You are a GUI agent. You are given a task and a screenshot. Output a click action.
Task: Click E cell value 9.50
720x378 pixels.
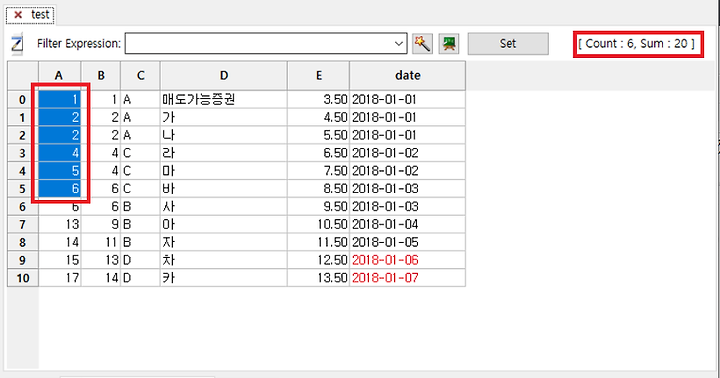(x=319, y=207)
